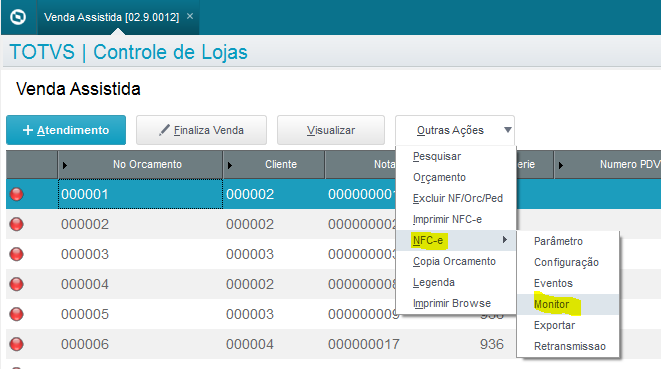Viewport: 661px width, 369px height.
Task: Open the NFC-e submenu
Action: [456, 240]
